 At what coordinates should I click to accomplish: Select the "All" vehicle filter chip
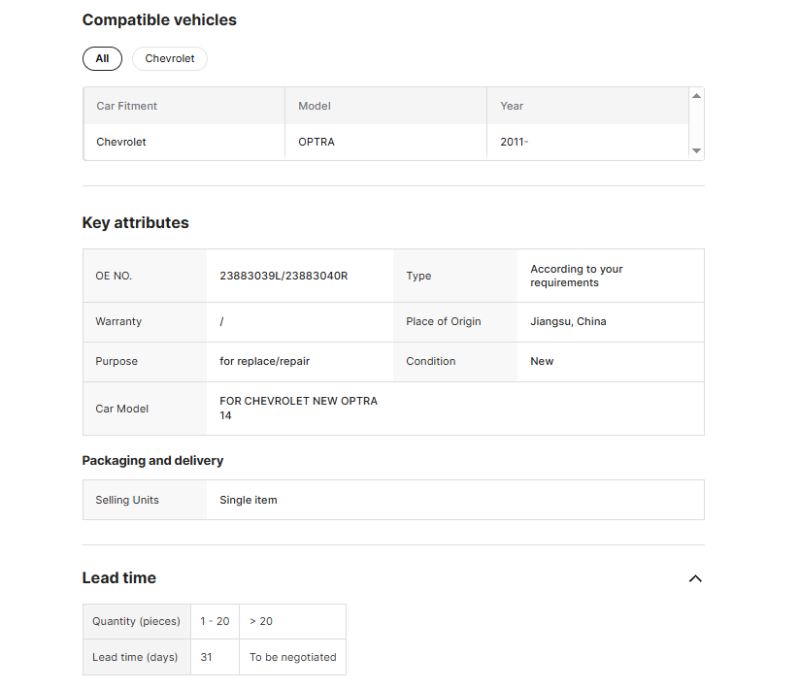point(102,59)
